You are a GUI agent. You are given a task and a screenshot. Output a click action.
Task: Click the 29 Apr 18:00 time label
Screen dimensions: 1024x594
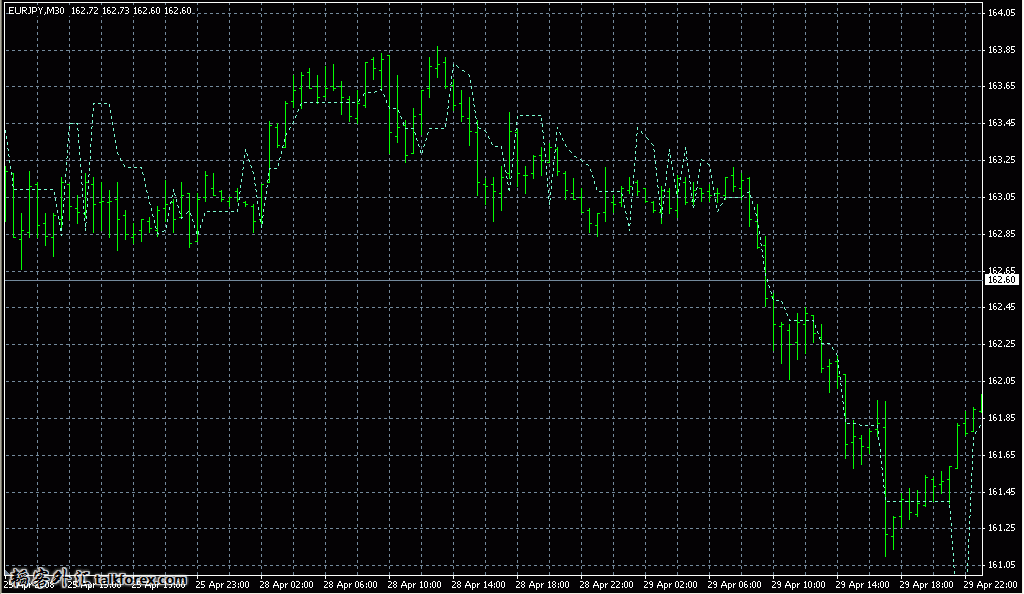pos(927,585)
